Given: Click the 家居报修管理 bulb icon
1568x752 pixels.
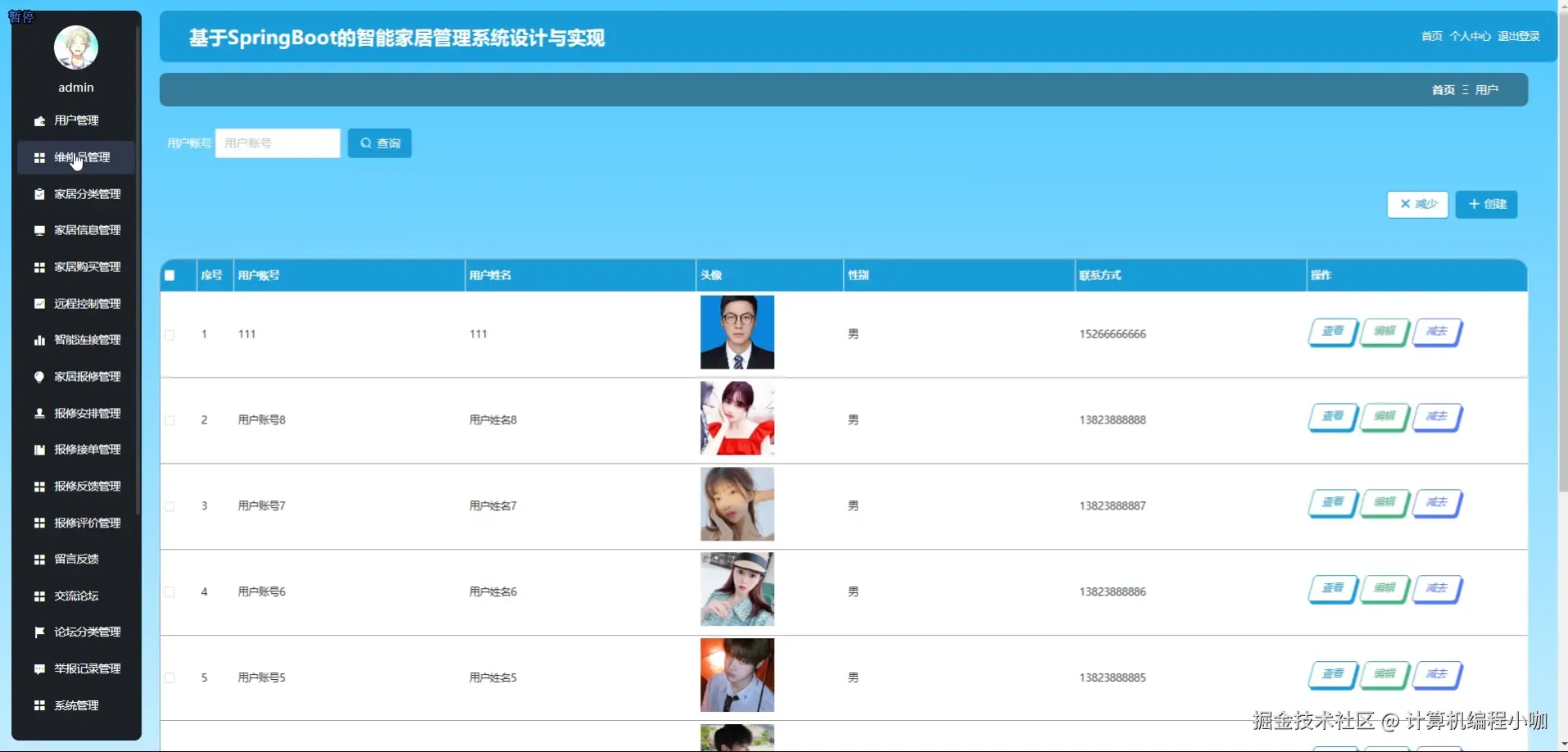Looking at the screenshot, I should click(x=39, y=377).
